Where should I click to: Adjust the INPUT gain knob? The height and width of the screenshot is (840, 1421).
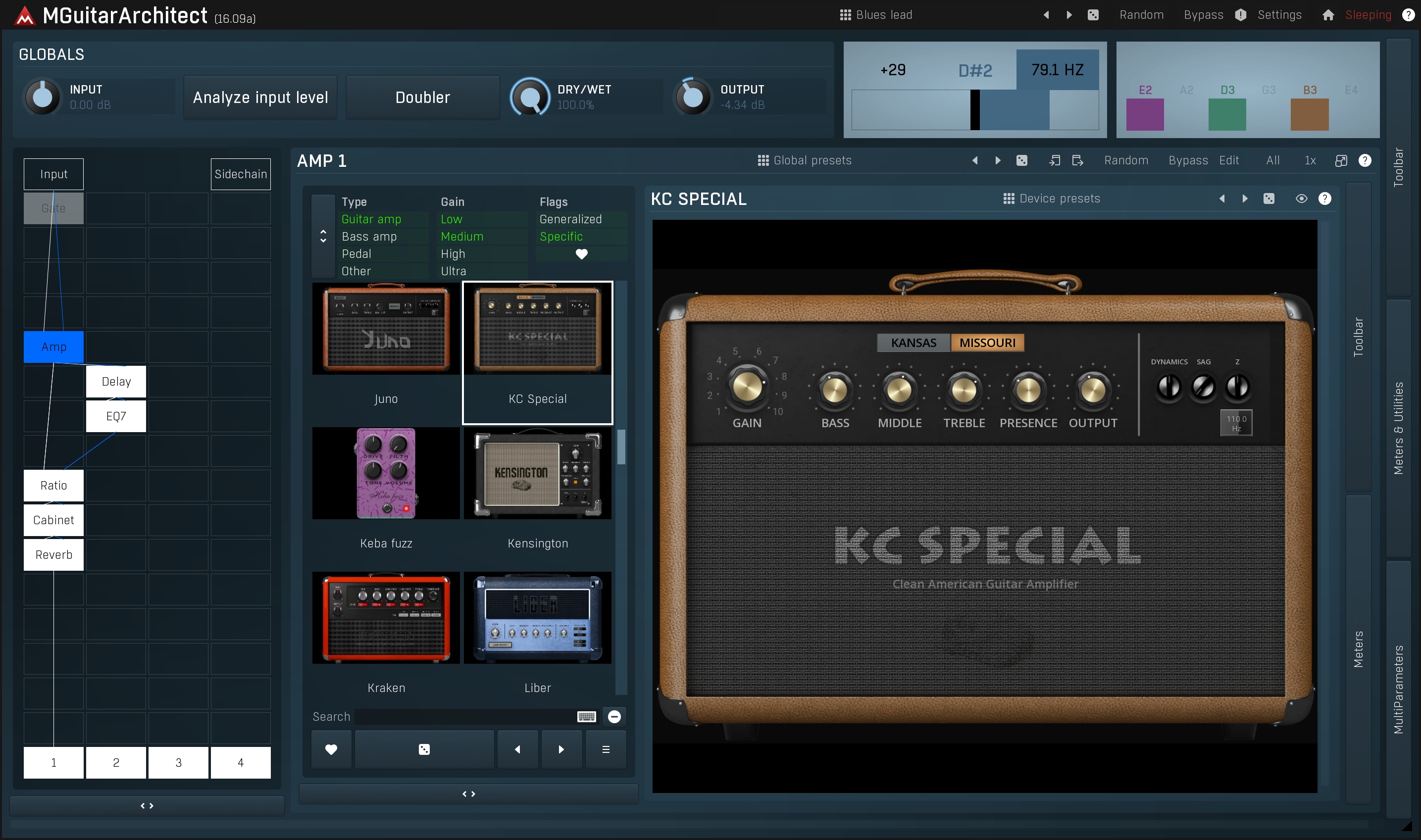click(x=43, y=98)
